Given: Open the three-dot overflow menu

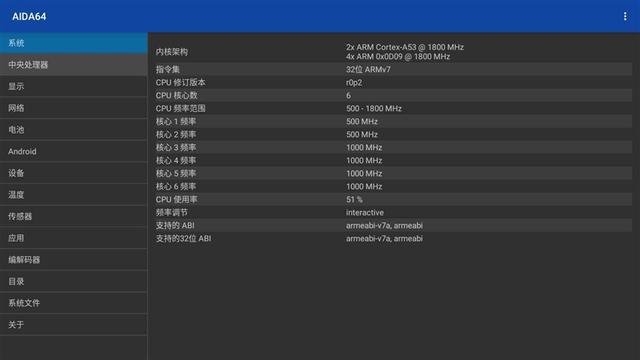Looking at the screenshot, I should [x=625, y=16].
